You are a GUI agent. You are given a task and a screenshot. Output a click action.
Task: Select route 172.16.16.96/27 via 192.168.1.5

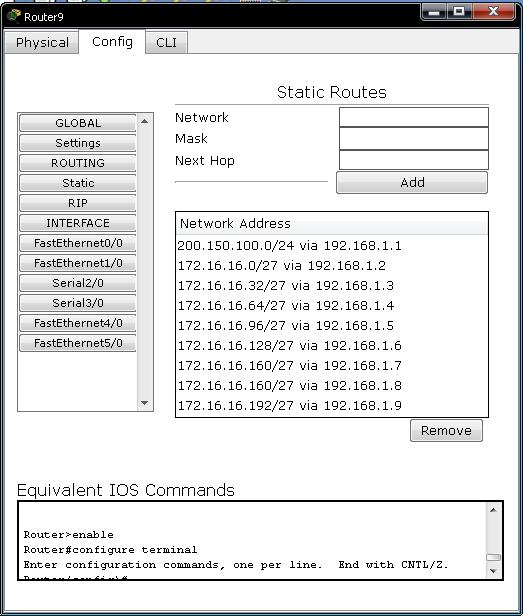332,326
